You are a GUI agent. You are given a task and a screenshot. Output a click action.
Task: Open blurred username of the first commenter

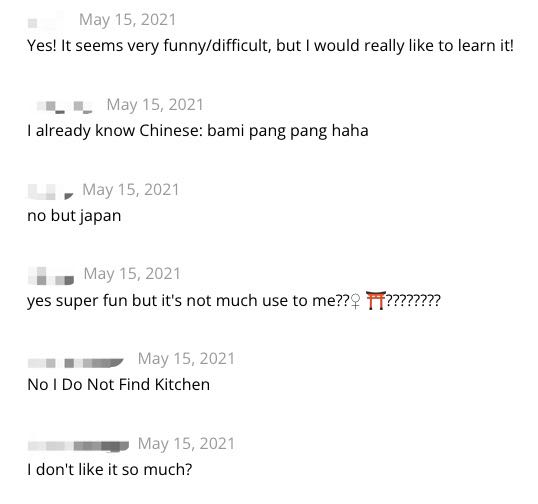click(46, 21)
